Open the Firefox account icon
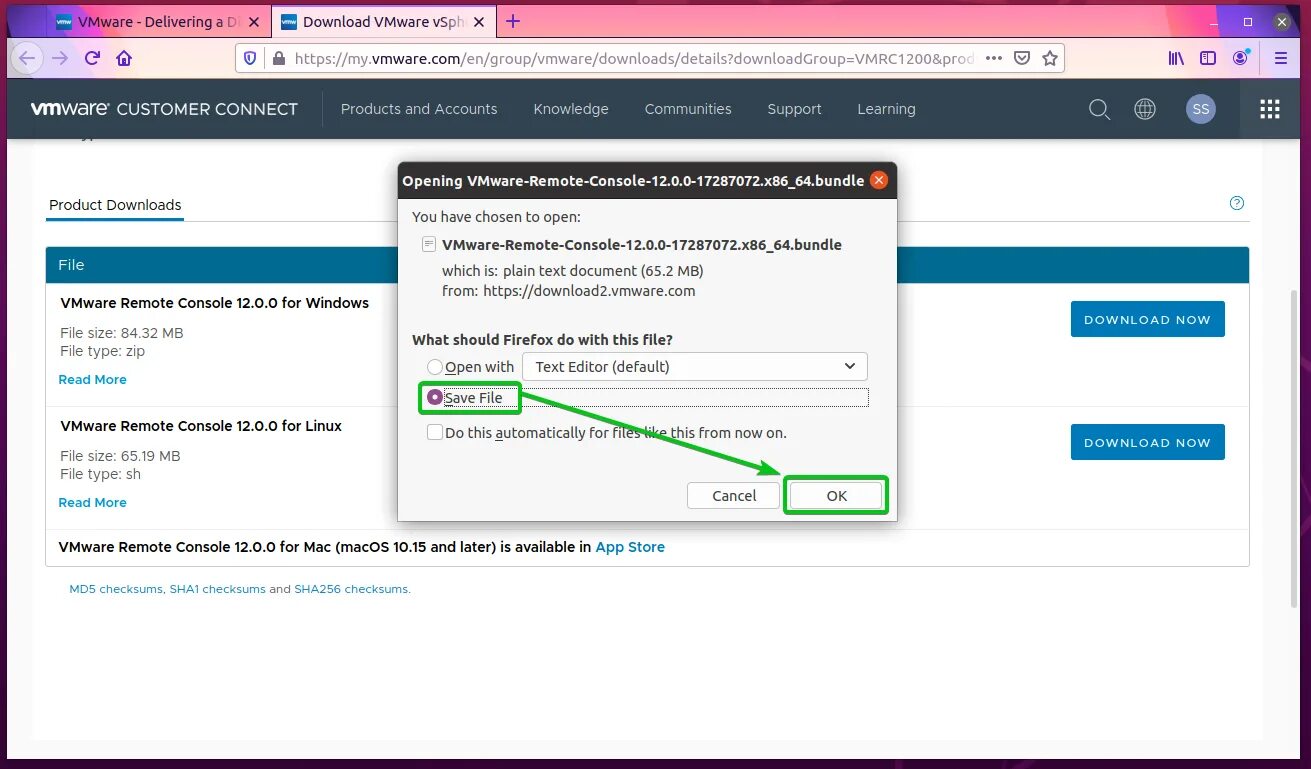The height and width of the screenshot is (769, 1311). (1241, 58)
